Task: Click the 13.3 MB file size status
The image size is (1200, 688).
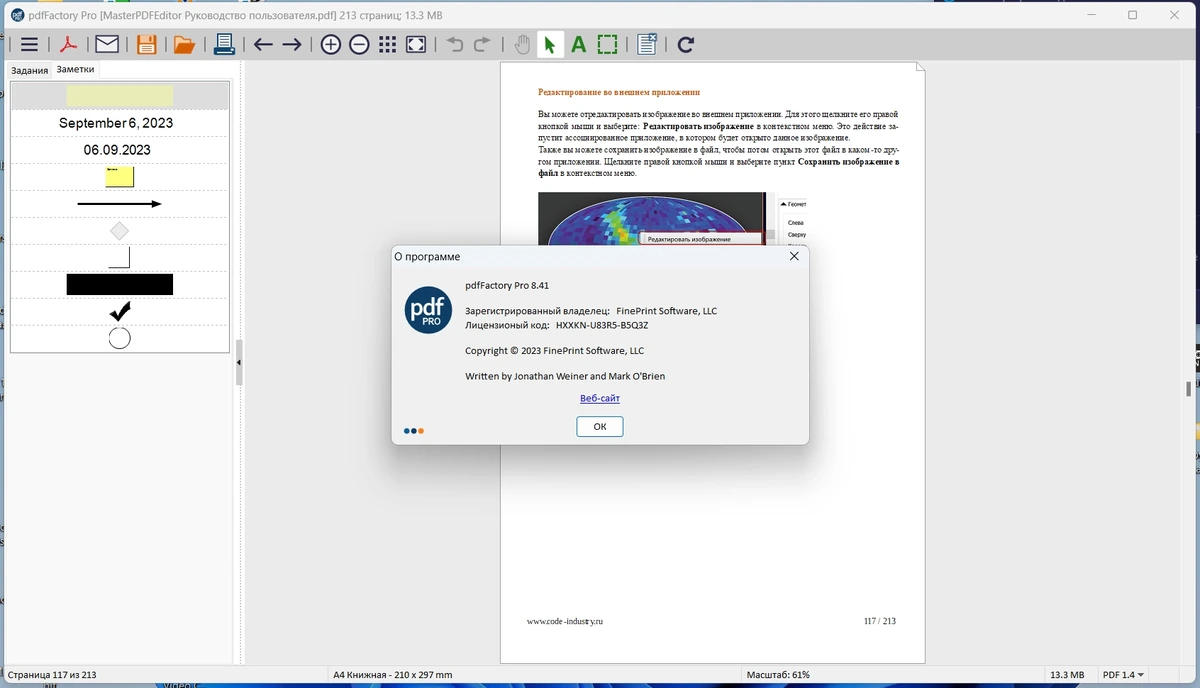Action: pyautogui.click(x=1066, y=675)
